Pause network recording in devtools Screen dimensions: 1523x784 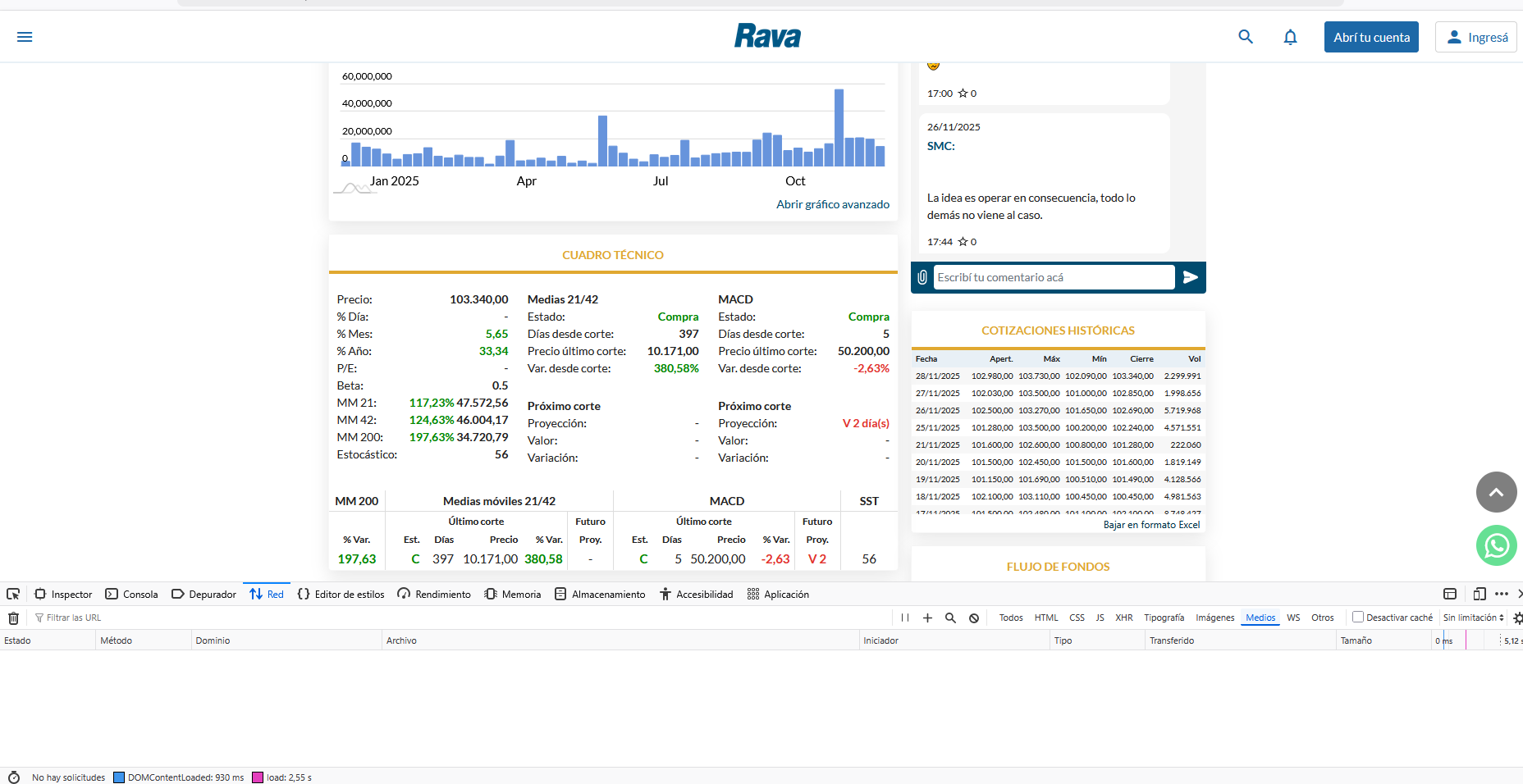click(905, 618)
